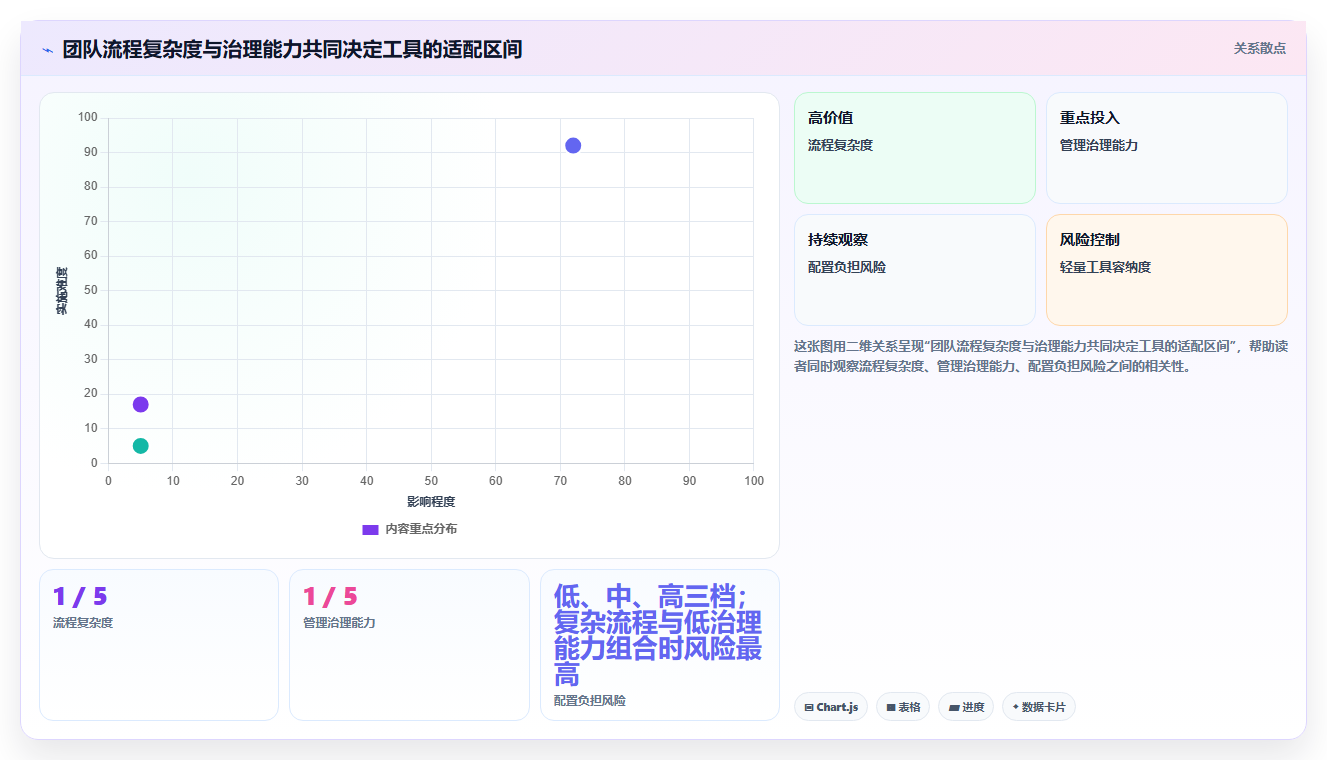This screenshot has width=1327, height=760.
Task: Click the 1 / 5 流程复杂度 stat card
Action: pos(159,645)
